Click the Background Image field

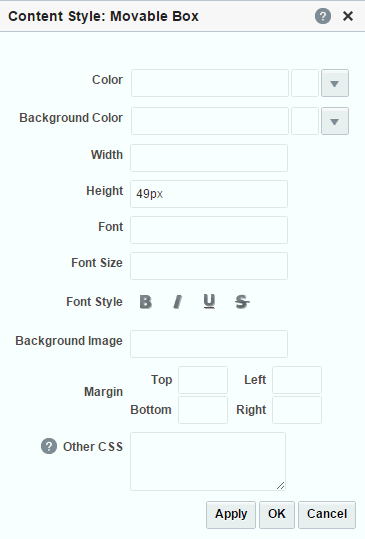pyautogui.click(x=209, y=344)
